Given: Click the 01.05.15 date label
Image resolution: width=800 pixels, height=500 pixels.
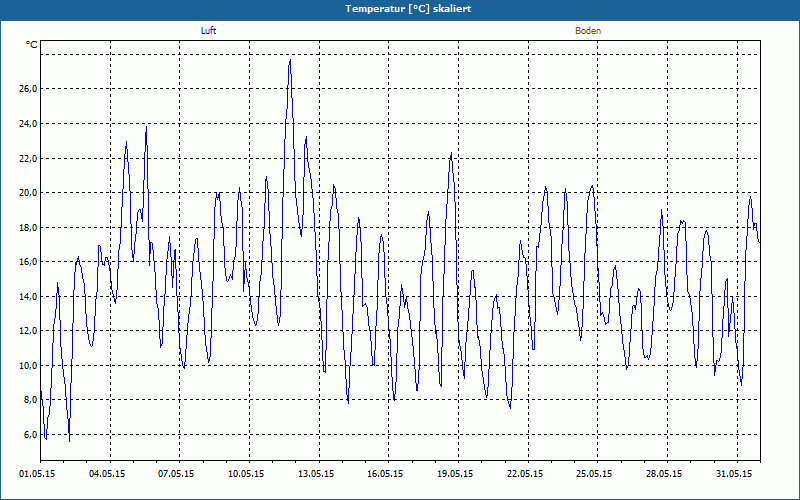Looking at the screenshot, I should tap(37, 474).
